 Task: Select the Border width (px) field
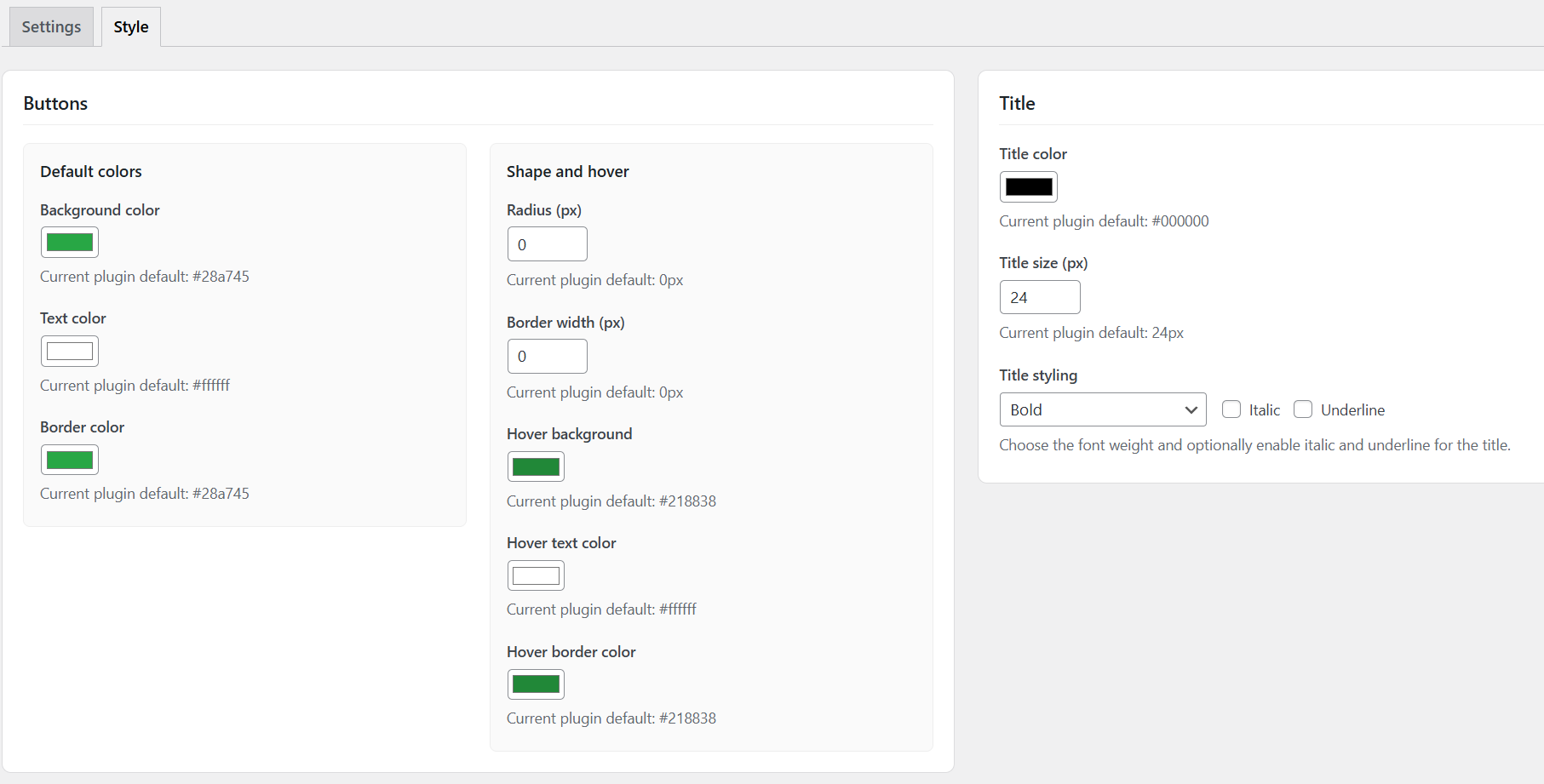tap(547, 356)
